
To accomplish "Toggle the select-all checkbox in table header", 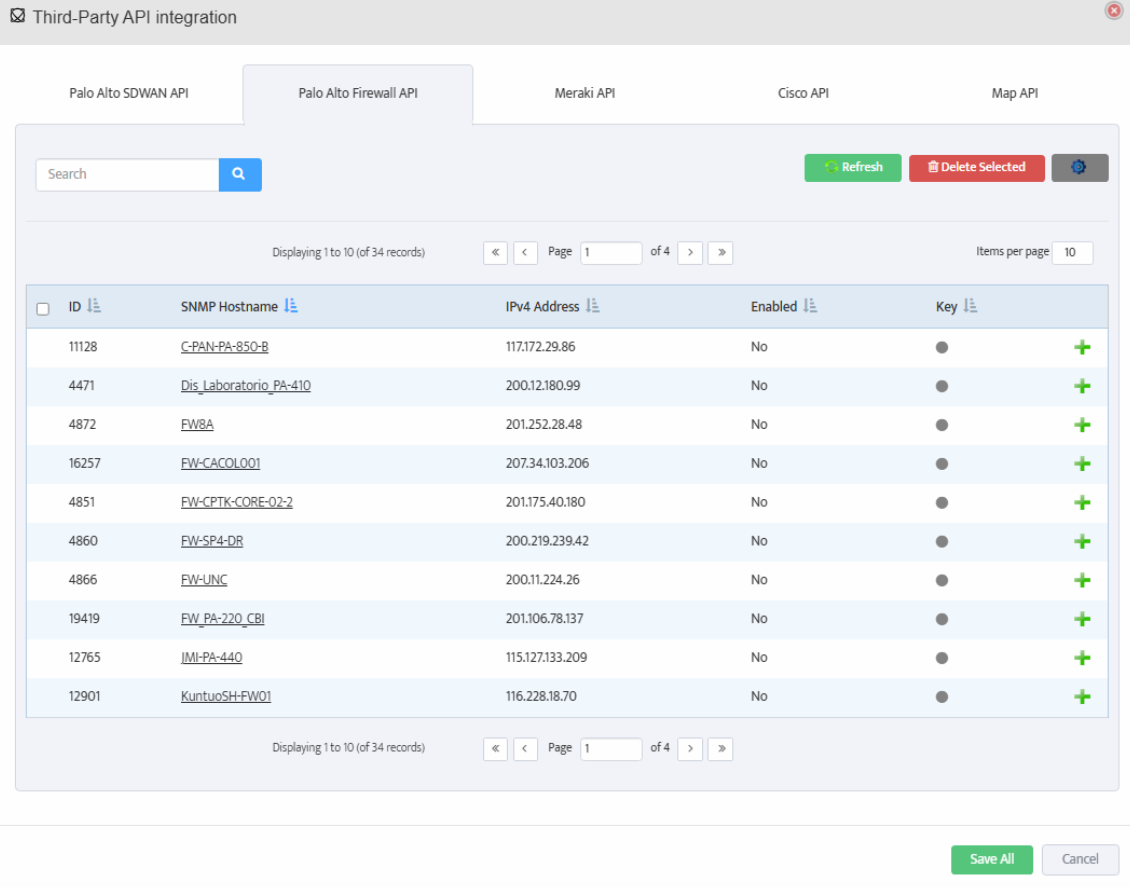I will (x=43, y=309).
